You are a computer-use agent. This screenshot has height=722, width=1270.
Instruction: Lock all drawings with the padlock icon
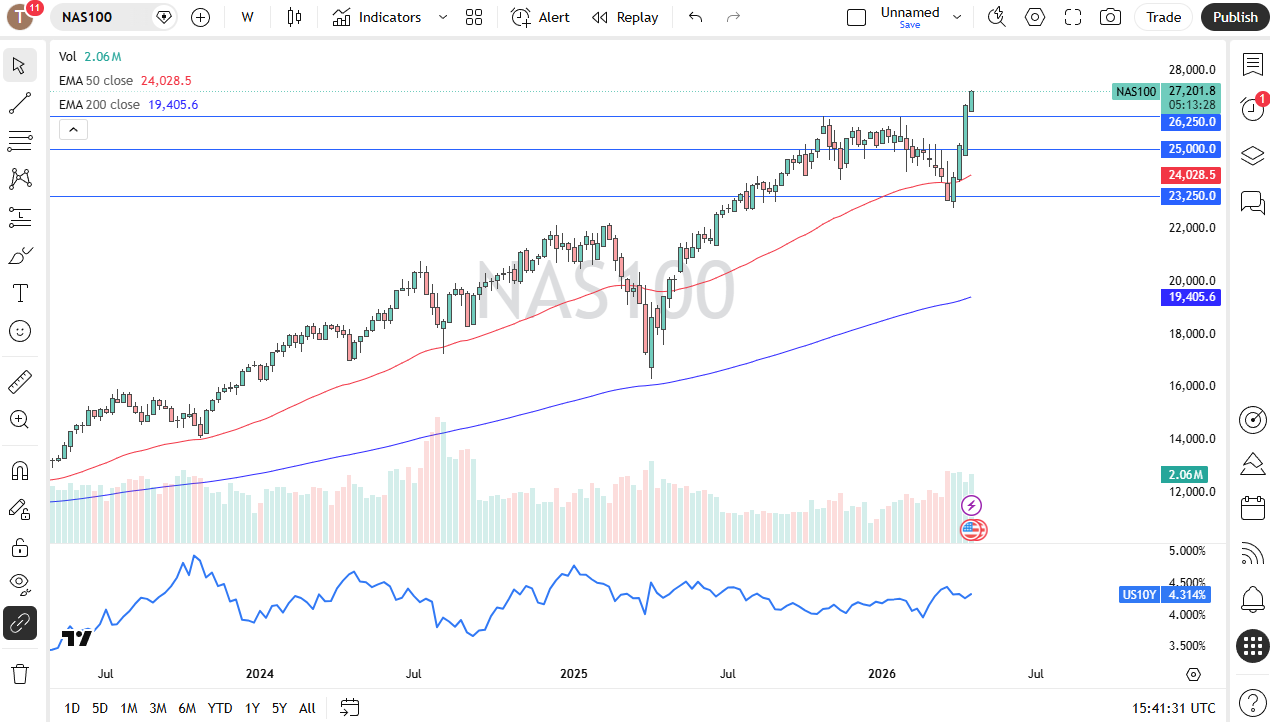[x=20, y=547]
